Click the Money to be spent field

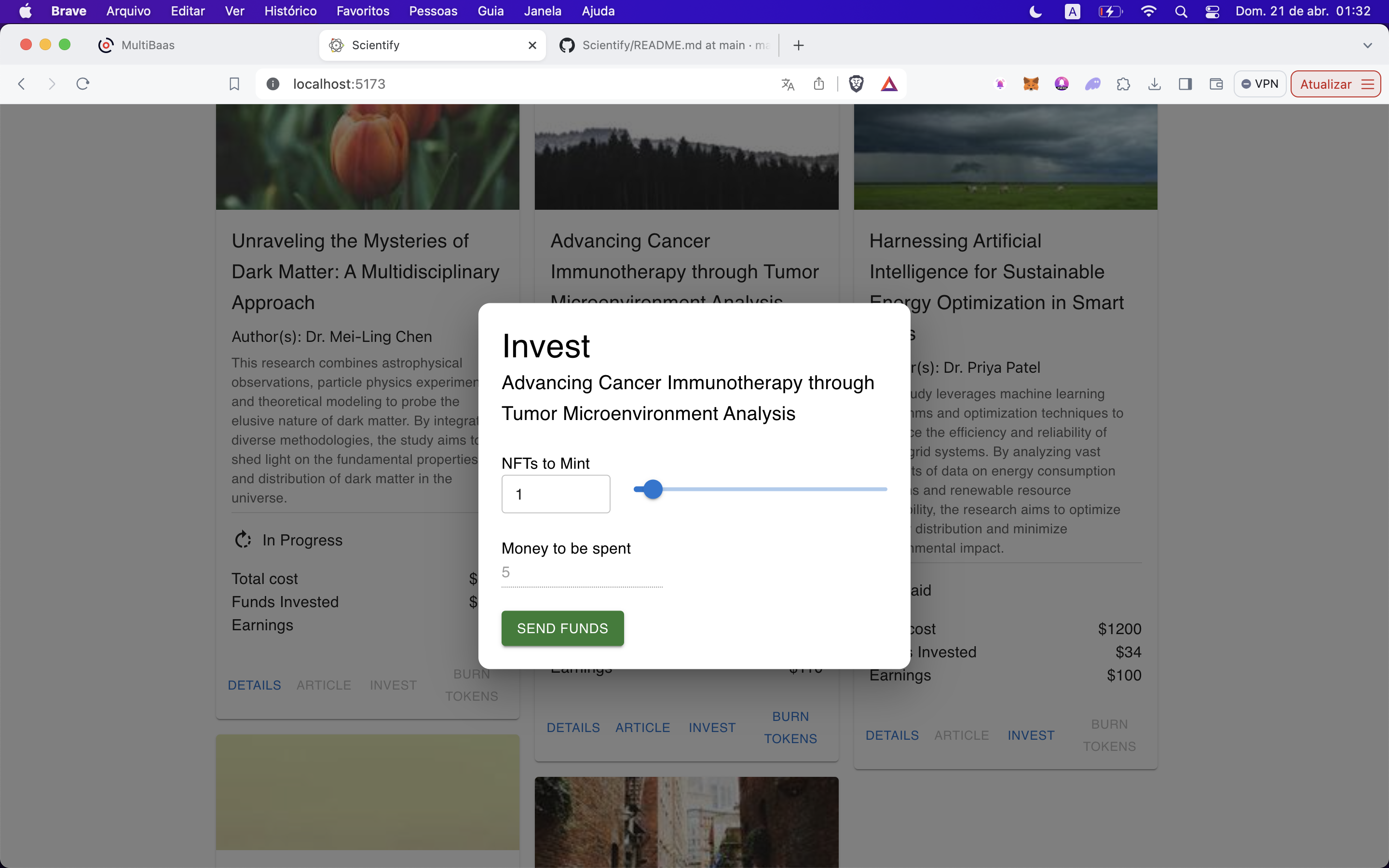pyautogui.click(x=582, y=572)
